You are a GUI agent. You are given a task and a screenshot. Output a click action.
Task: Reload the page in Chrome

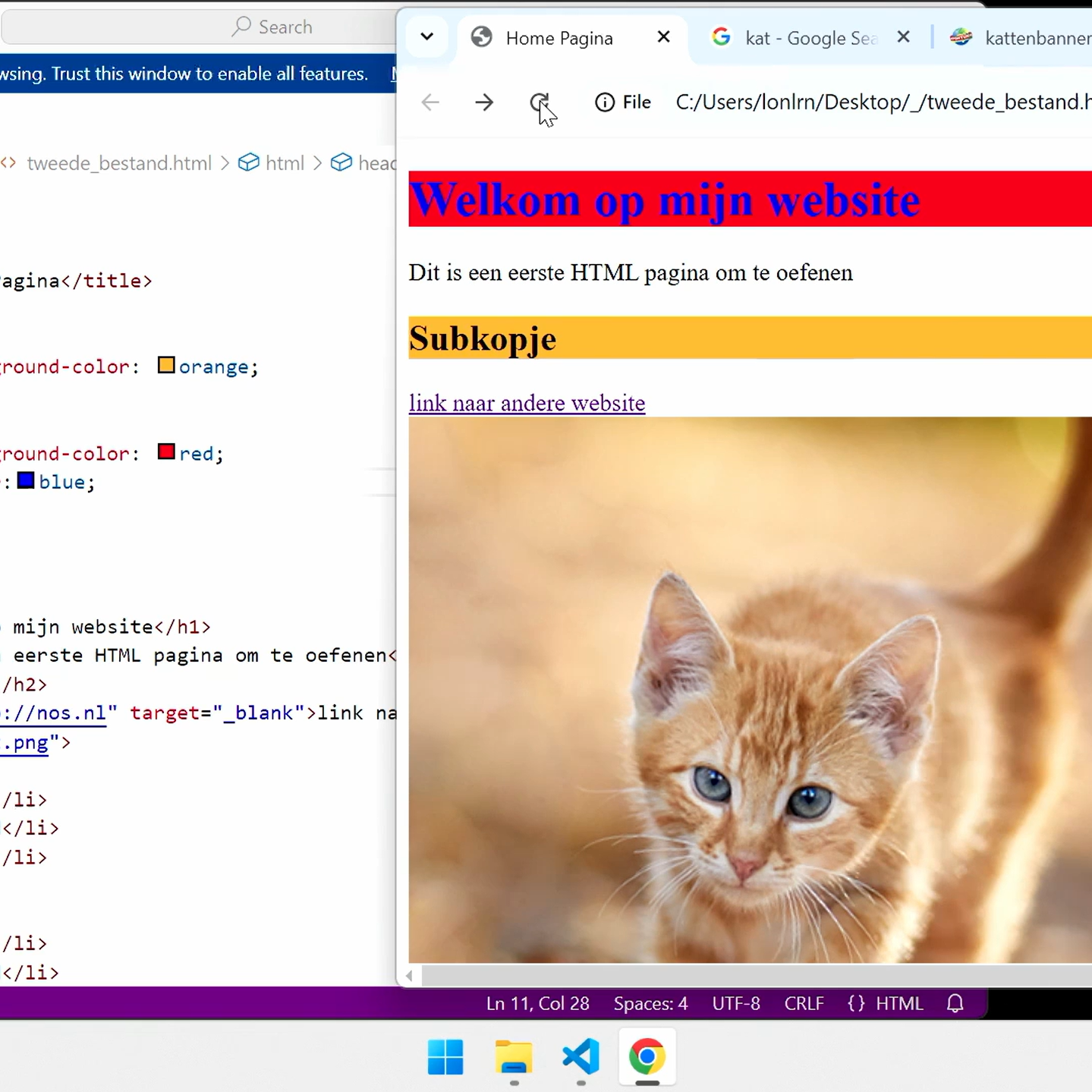(x=539, y=102)
